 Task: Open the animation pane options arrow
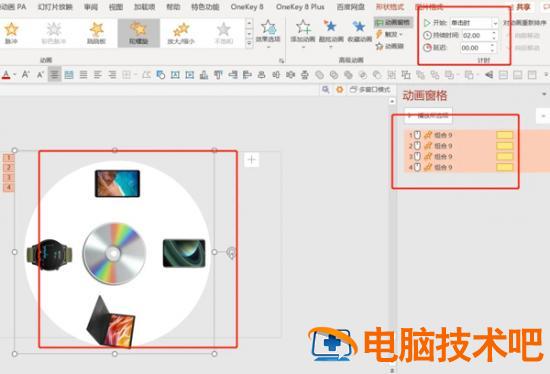coord(544,94)
